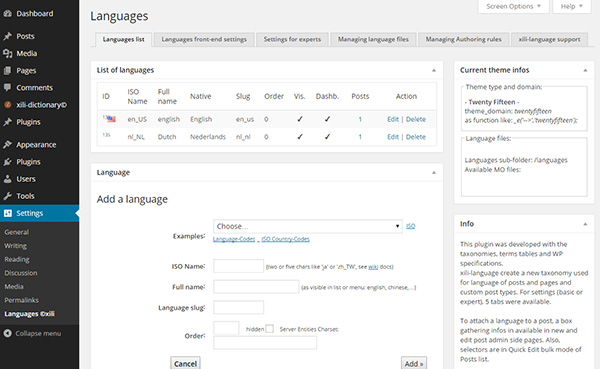Click the english full name cell
600x369 pixels.
(169, 119)
